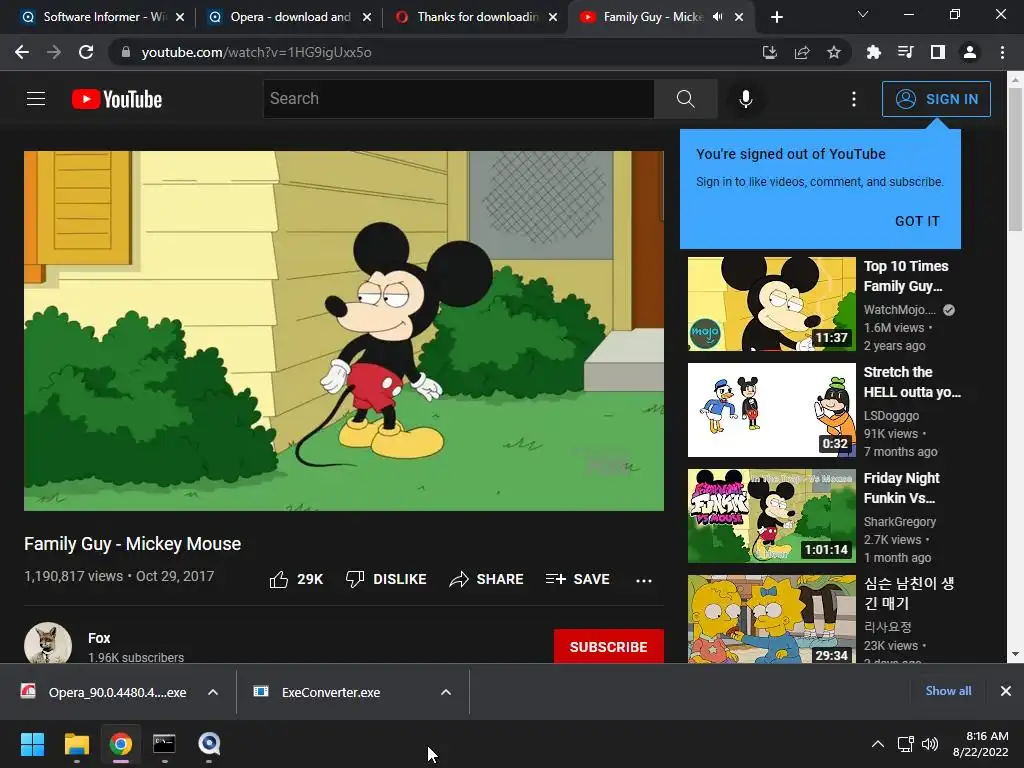Open the Chrome three-dot menu

point(1002,52)
